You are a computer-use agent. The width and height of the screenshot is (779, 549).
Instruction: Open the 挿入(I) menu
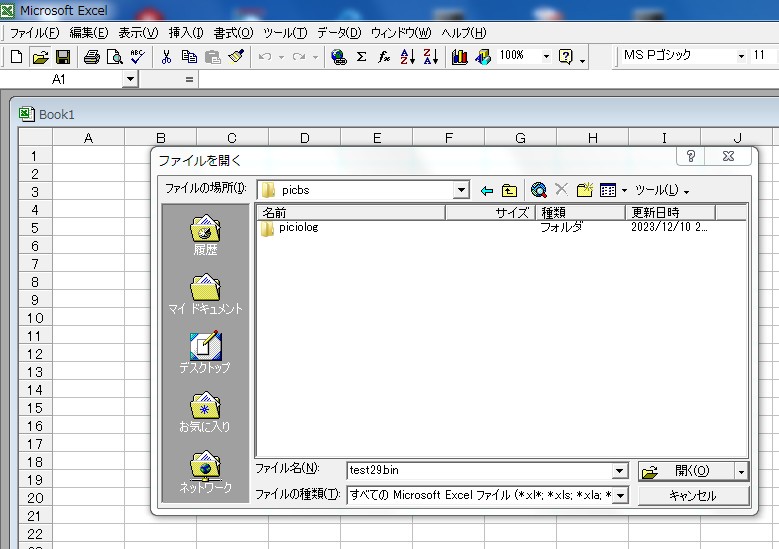pos(186,33)
